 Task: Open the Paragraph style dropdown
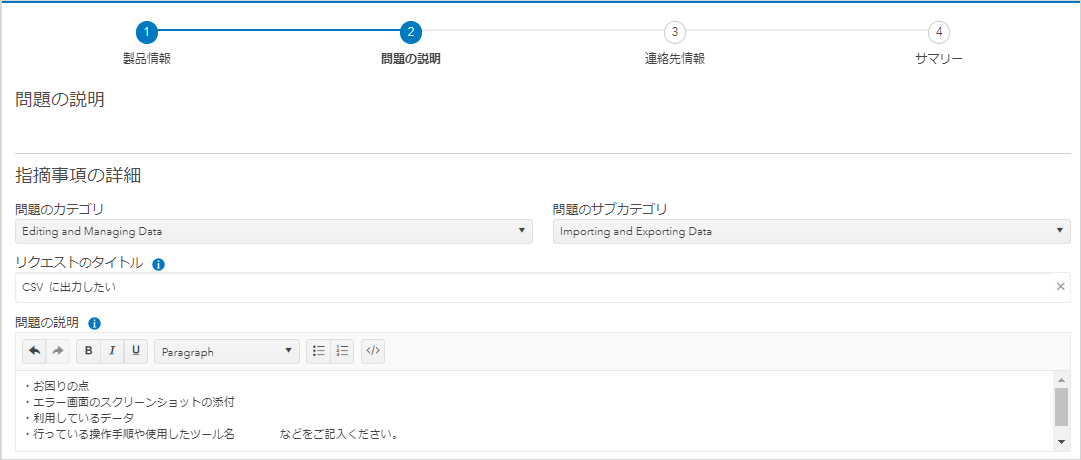click(227, 351)
